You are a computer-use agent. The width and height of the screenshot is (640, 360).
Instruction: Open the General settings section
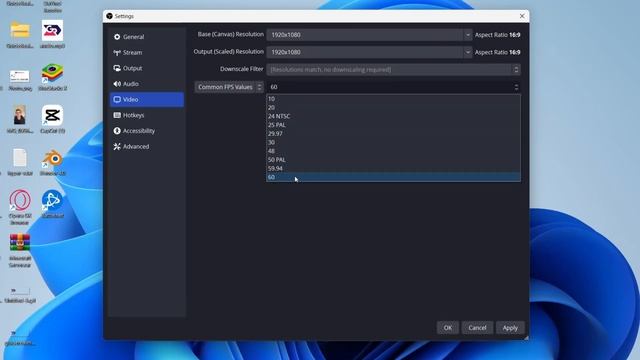[x=147, y=37]
